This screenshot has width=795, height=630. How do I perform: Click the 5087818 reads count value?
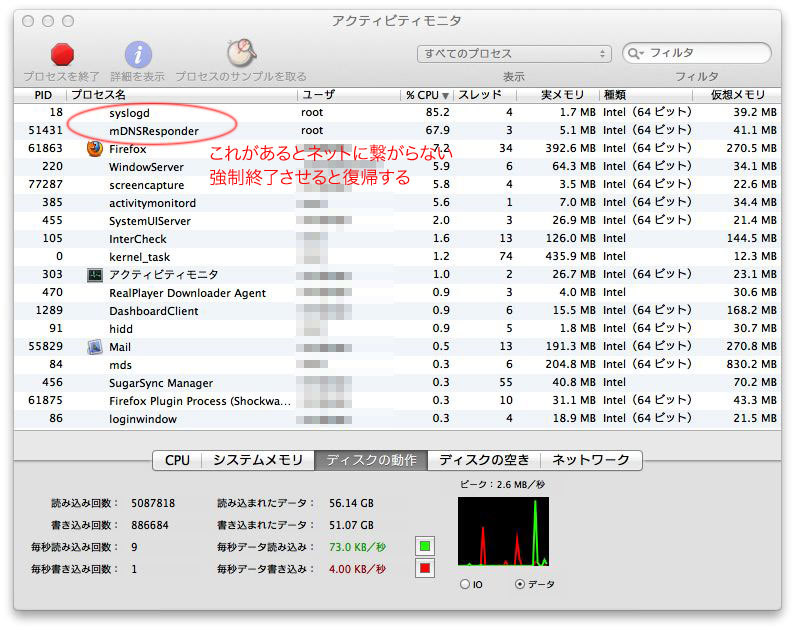click(153, 503)
